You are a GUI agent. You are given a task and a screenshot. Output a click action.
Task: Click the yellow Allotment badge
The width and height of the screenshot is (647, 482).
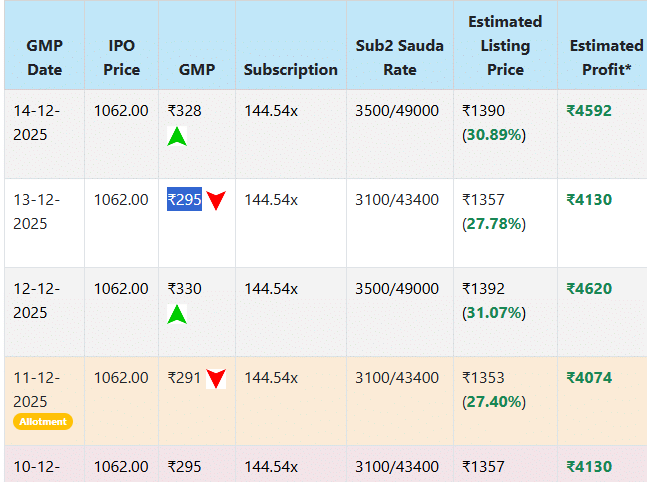[x=43, y=421]
